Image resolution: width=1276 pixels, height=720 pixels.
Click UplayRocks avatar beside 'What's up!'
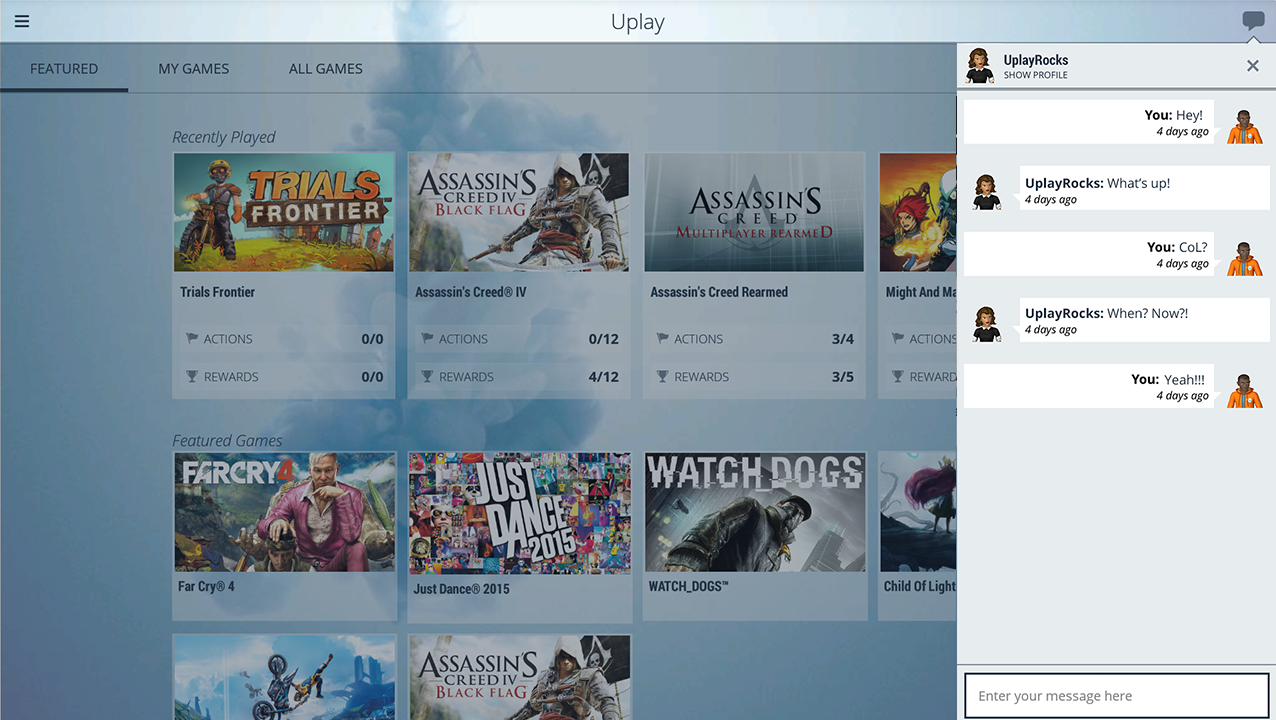pyautogui.click(x=986, y=190)
